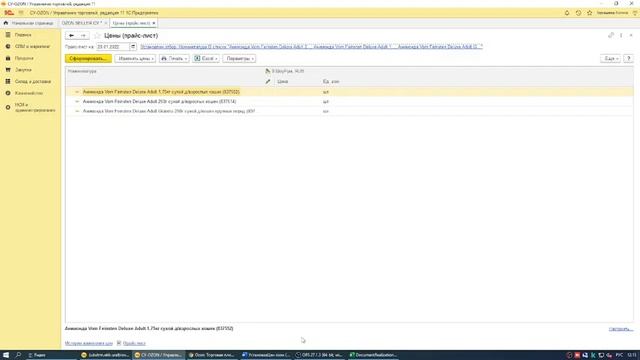Expand the Excel dropdown

tap(206, 59)
